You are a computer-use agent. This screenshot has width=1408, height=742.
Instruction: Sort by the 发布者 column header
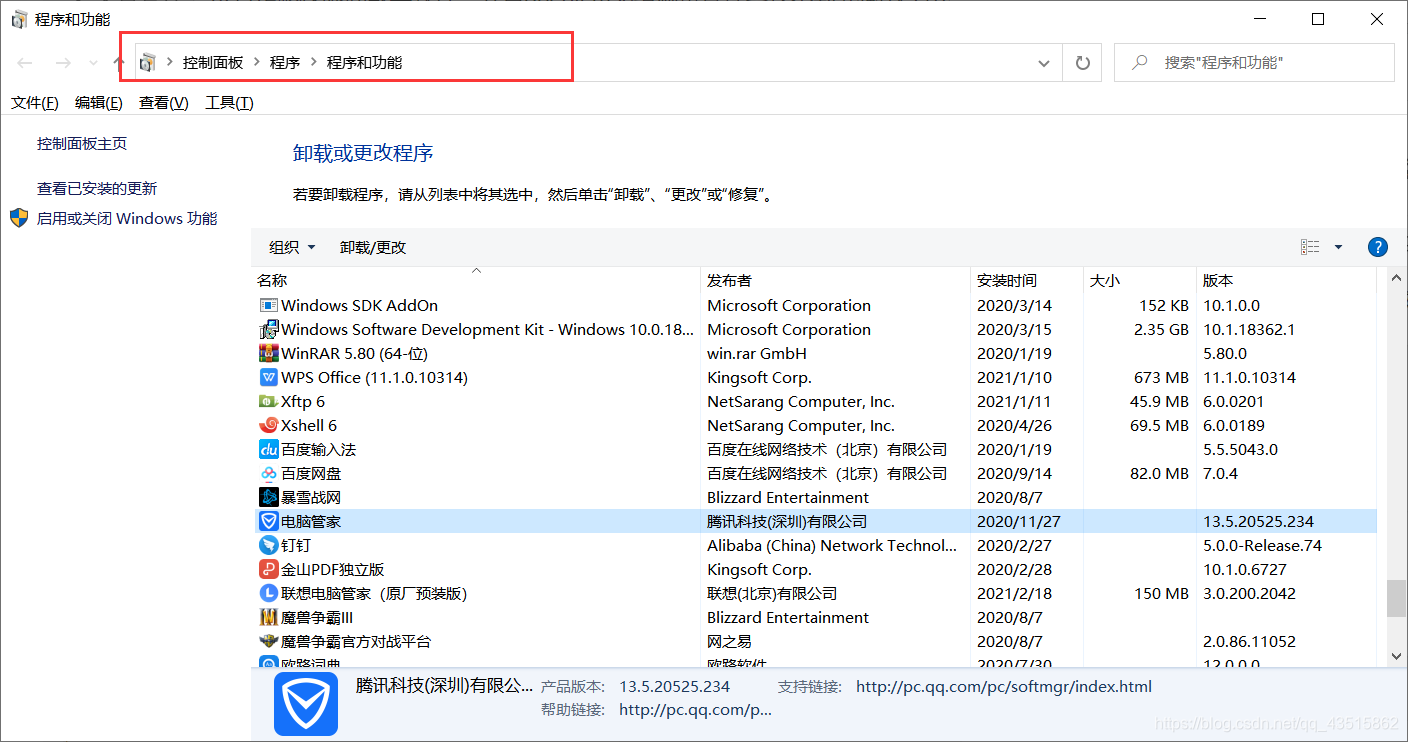835,280
